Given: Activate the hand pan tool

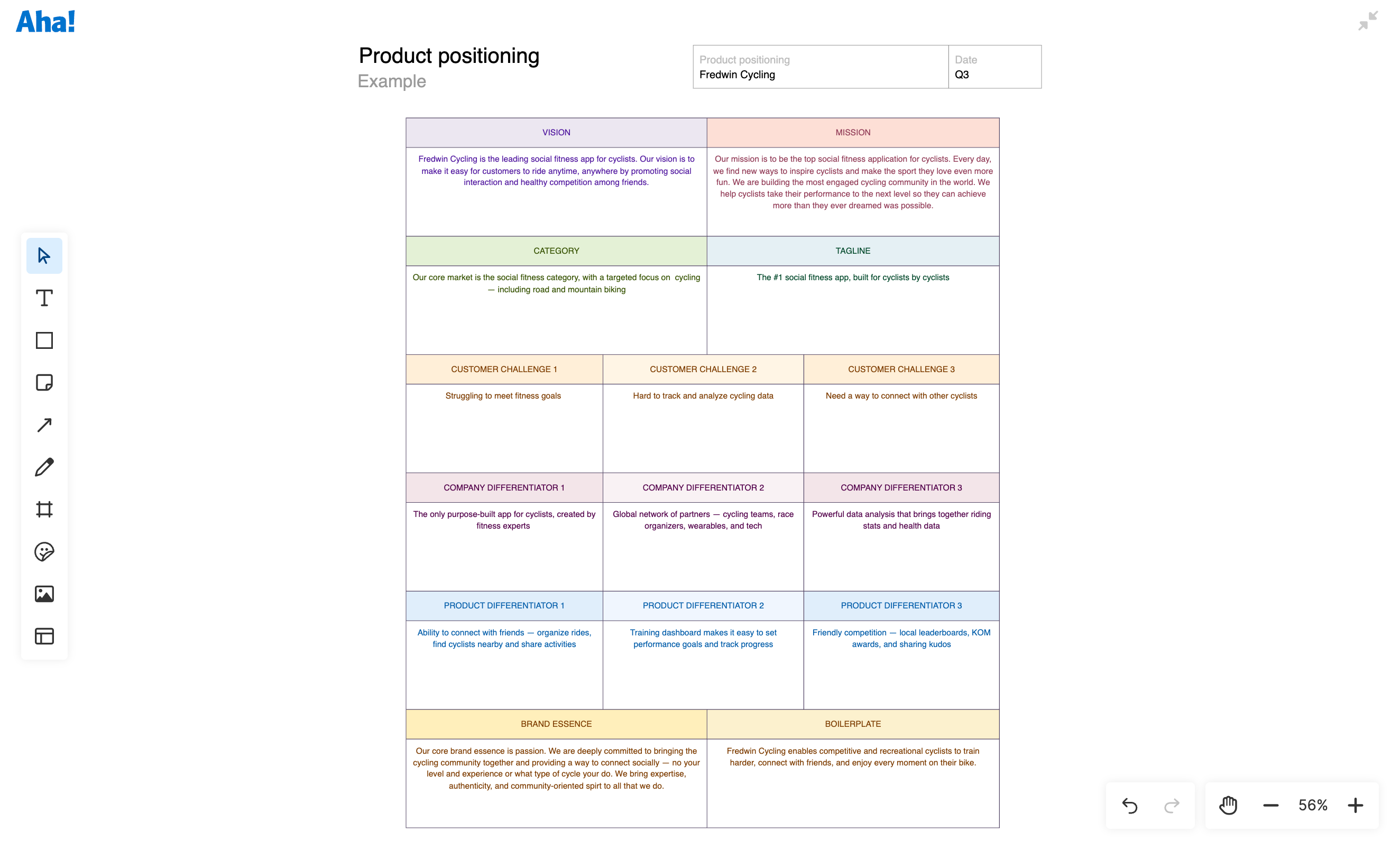Looking at the screenshot, I should [1227, 805].
